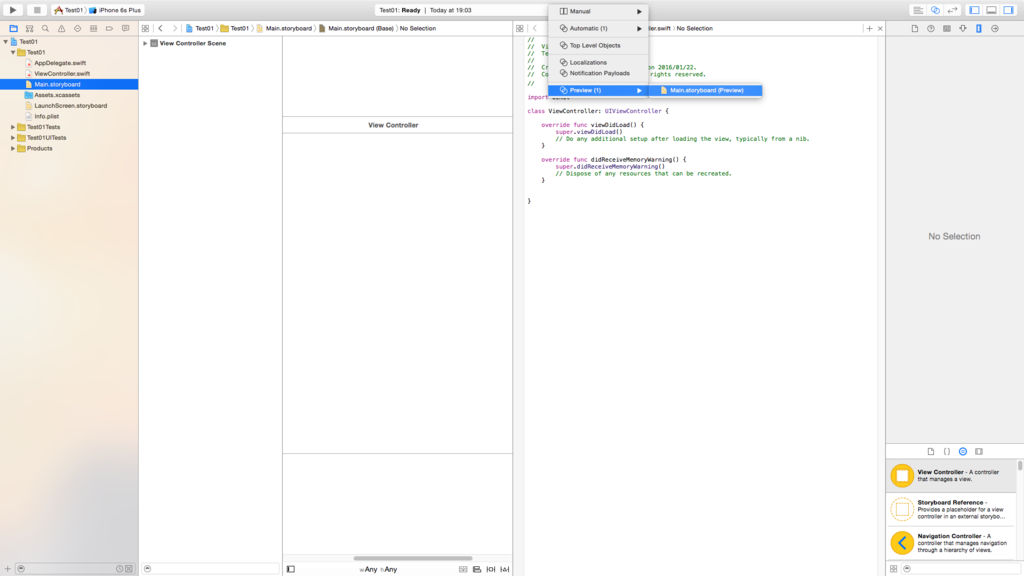Open the Symbol navigator tab
Image resolution: width=1024 pixels, height=576 pixels.
tap(29, 29)
